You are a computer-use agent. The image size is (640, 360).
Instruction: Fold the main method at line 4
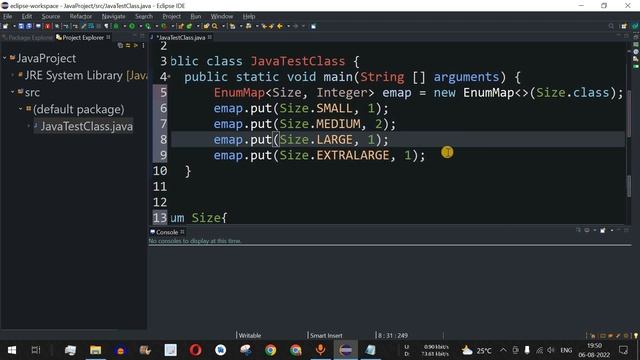coord(169,76)
